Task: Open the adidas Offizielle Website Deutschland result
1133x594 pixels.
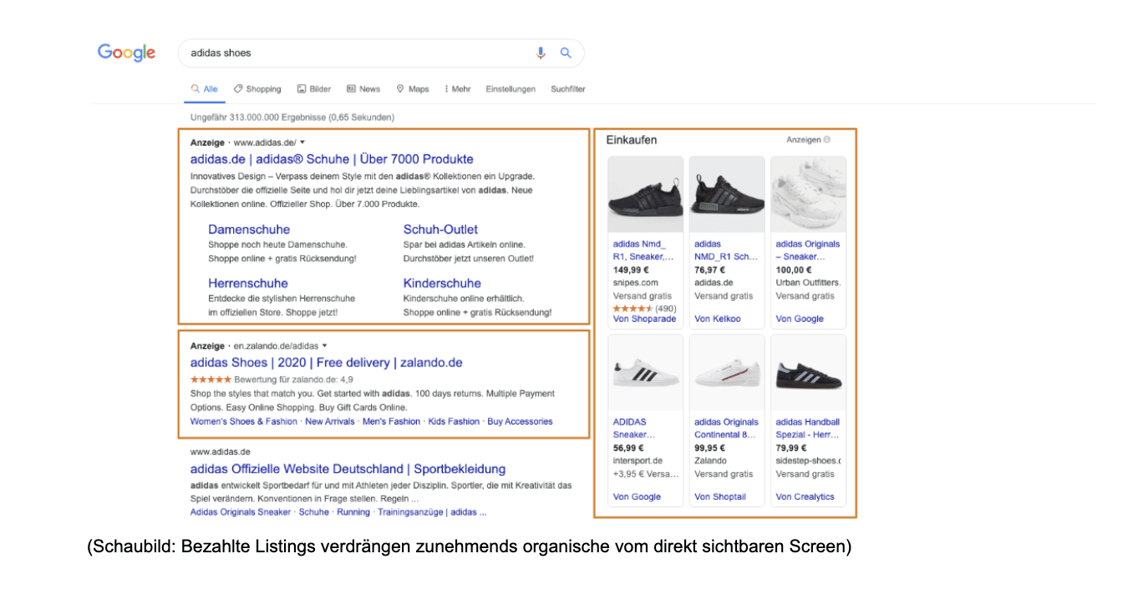Action: coord(347,469)
